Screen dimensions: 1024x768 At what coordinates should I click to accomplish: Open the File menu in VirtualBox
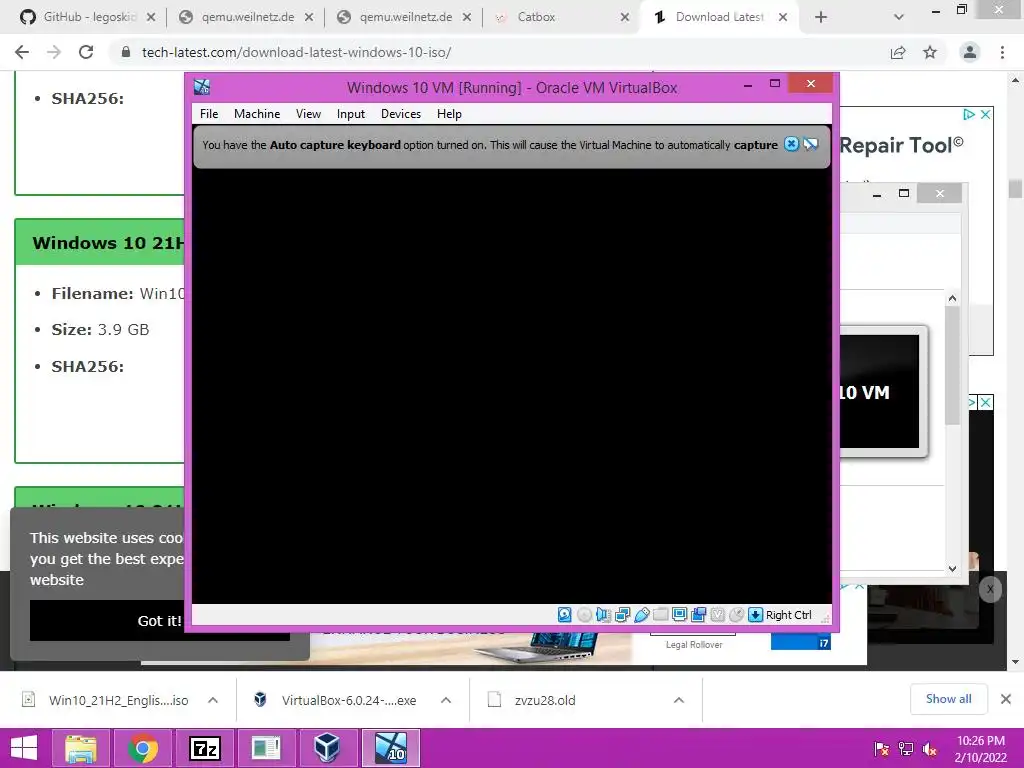pos(209,114)
